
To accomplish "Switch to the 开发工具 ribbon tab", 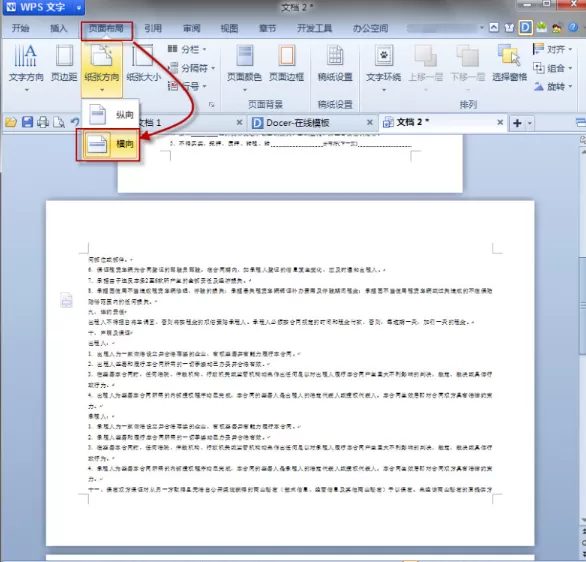I will click(x=314, y=28).
